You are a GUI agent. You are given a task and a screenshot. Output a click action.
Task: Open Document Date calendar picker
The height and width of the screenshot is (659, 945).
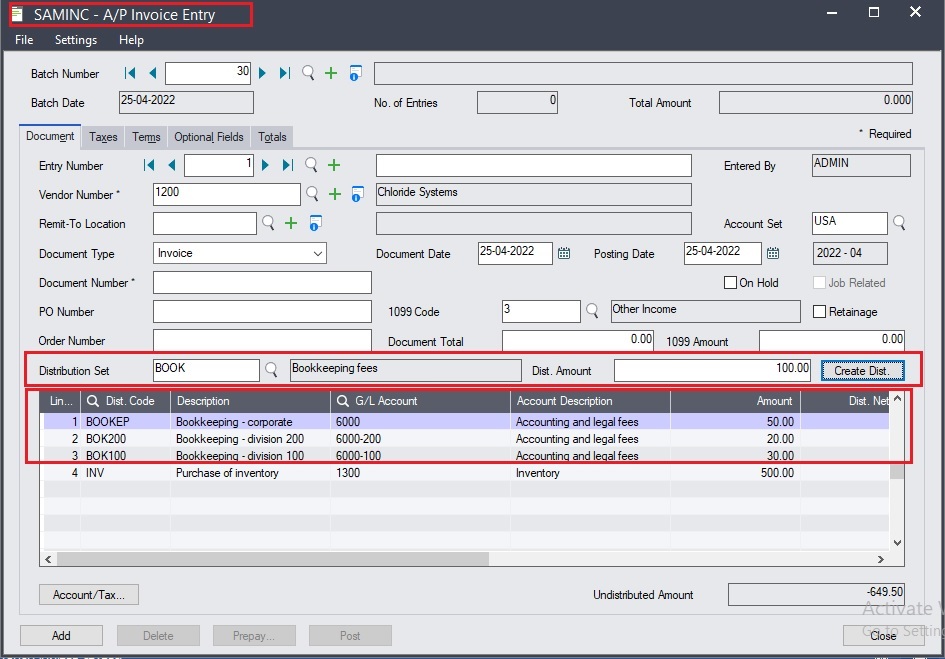tap(564, 253)
